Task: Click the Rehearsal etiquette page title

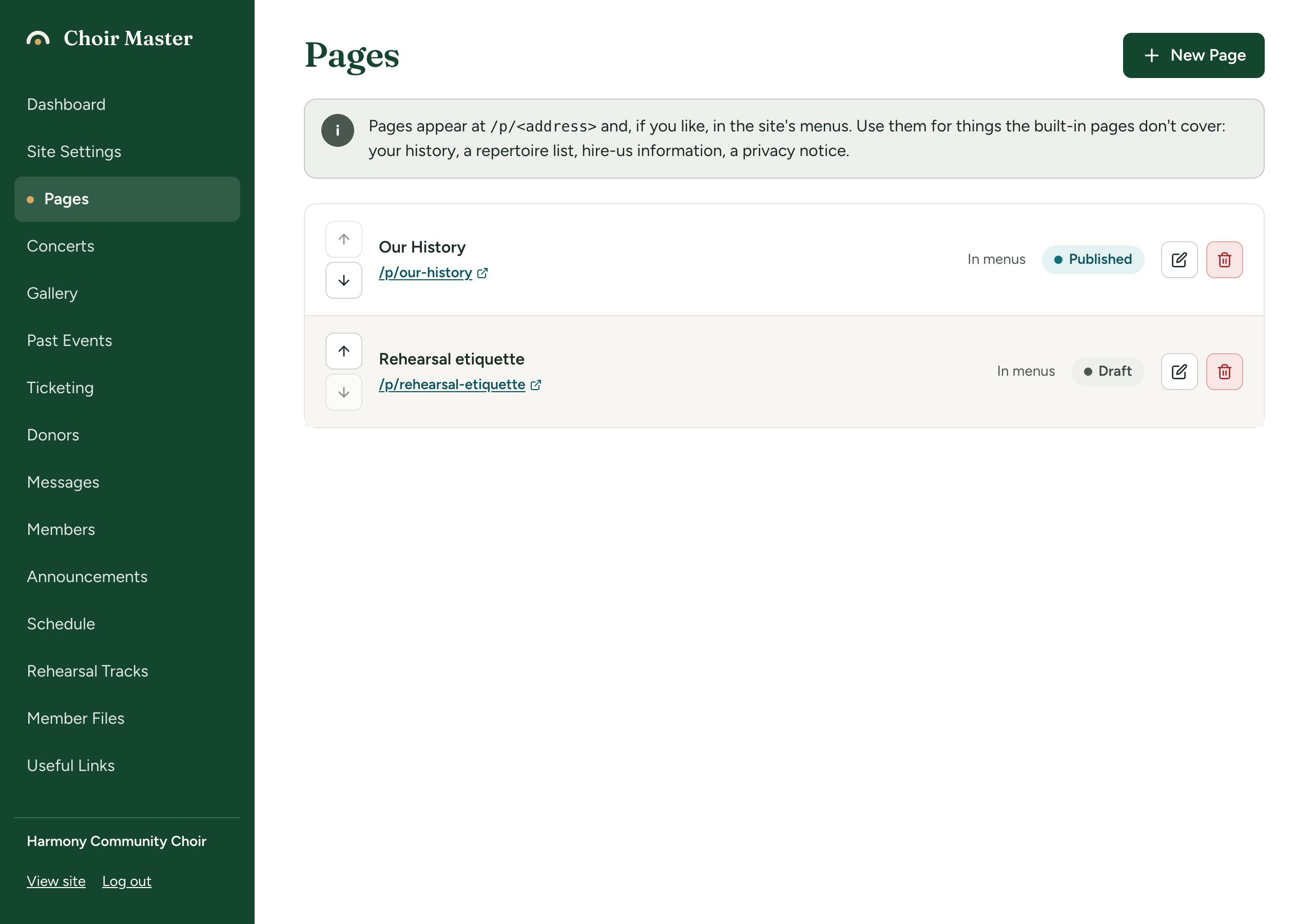Action: (451, 359)
